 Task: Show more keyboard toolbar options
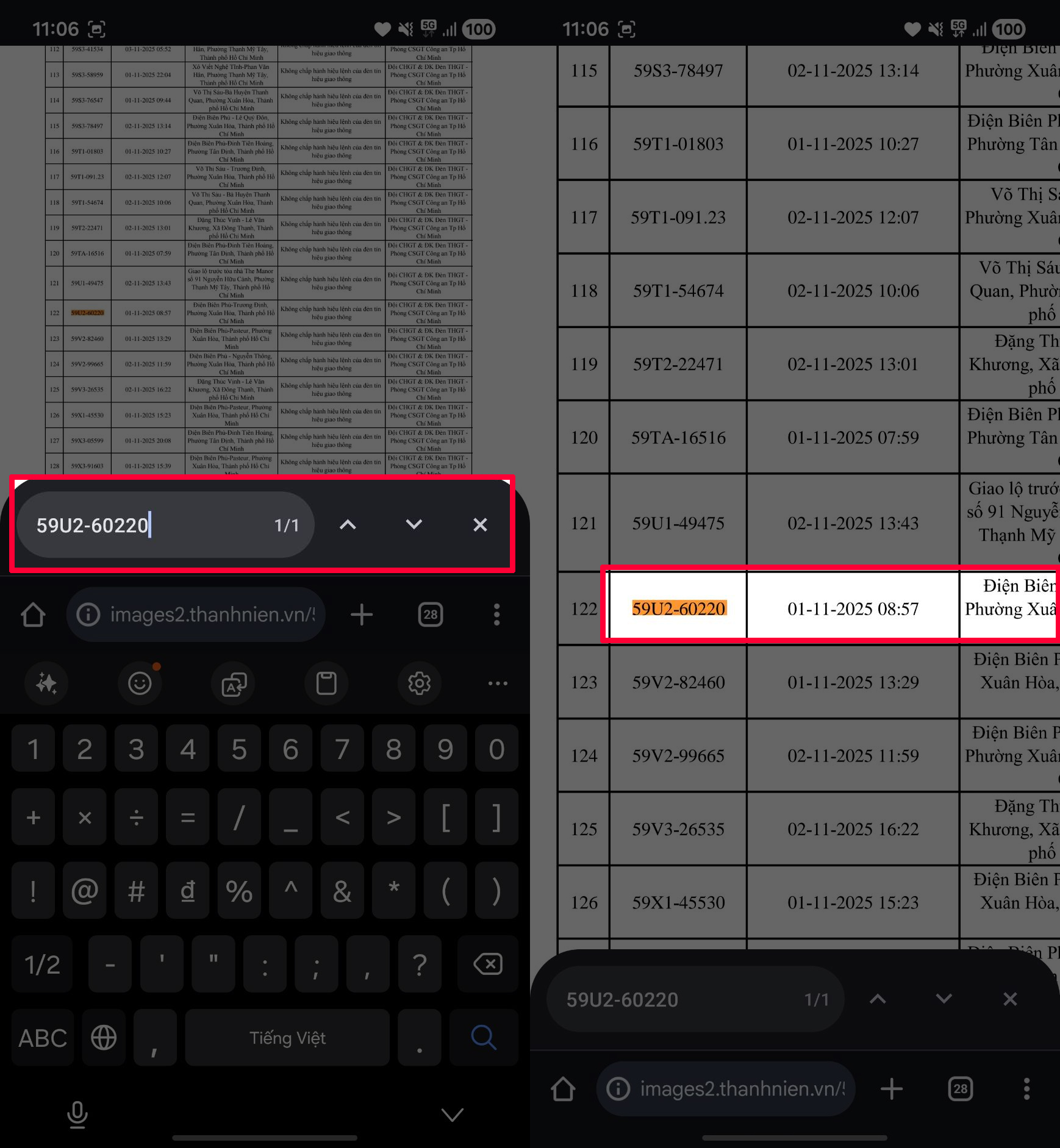pyautogui.click(x=498, y=683)
